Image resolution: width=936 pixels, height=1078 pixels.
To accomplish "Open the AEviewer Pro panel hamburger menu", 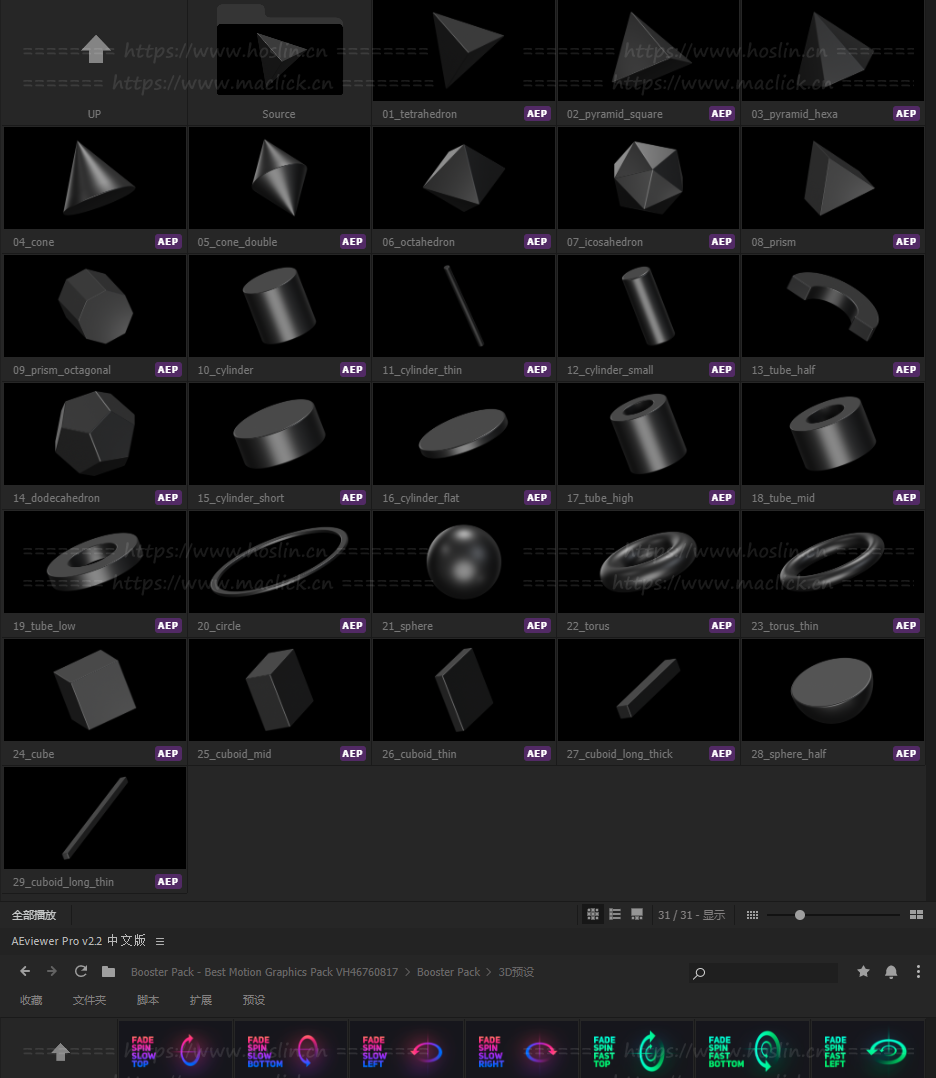I will (x=160, y=941).
